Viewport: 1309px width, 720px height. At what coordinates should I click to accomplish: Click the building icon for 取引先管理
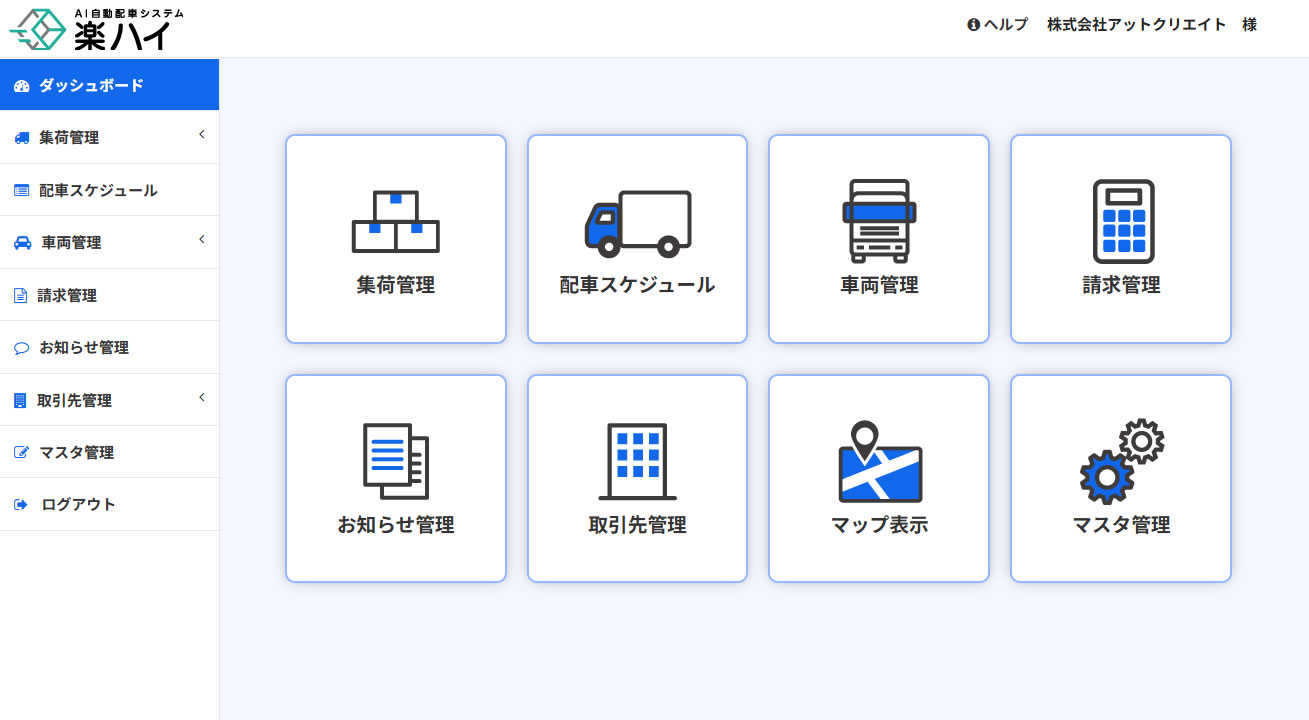pyautogui.click(x=637, y=461)
